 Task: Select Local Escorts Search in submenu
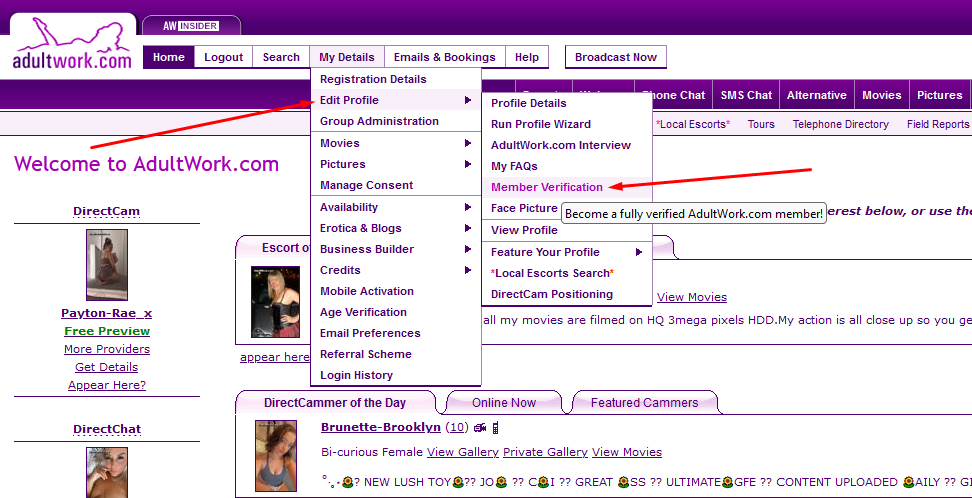click(567, 273)
